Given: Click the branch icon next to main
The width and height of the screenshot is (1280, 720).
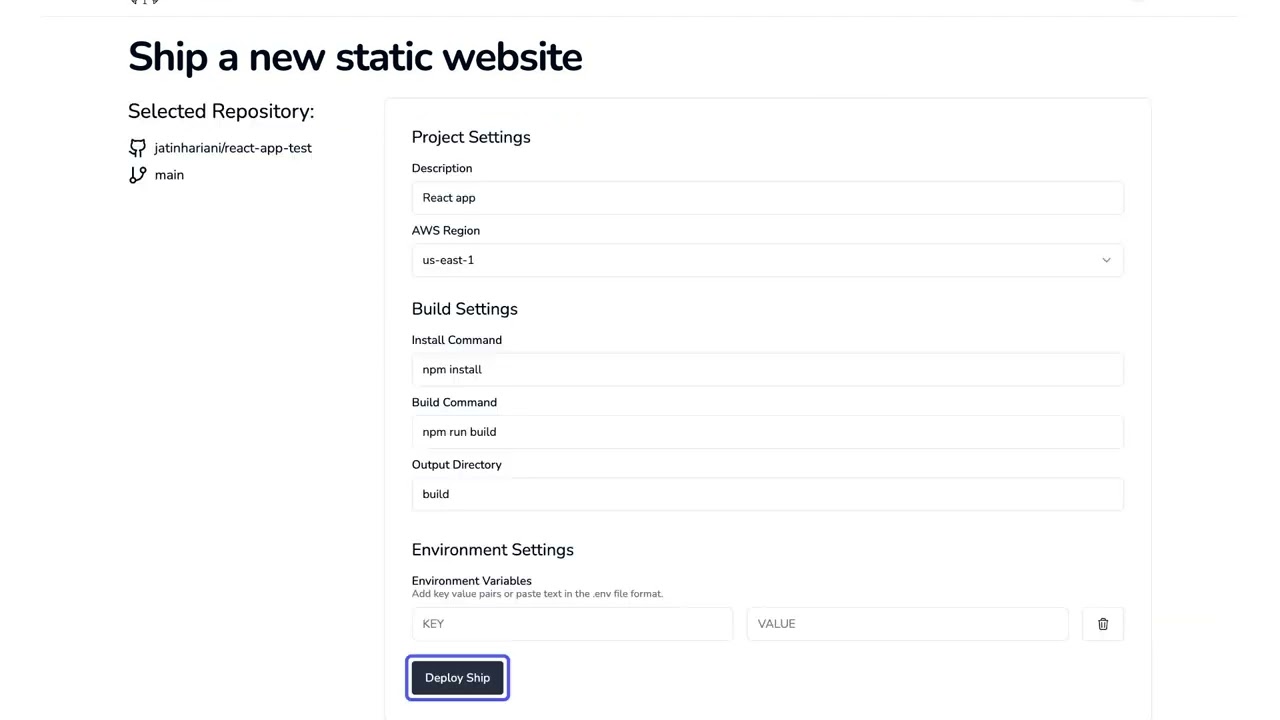Looking at the screenshot, I should click(138, 175).
